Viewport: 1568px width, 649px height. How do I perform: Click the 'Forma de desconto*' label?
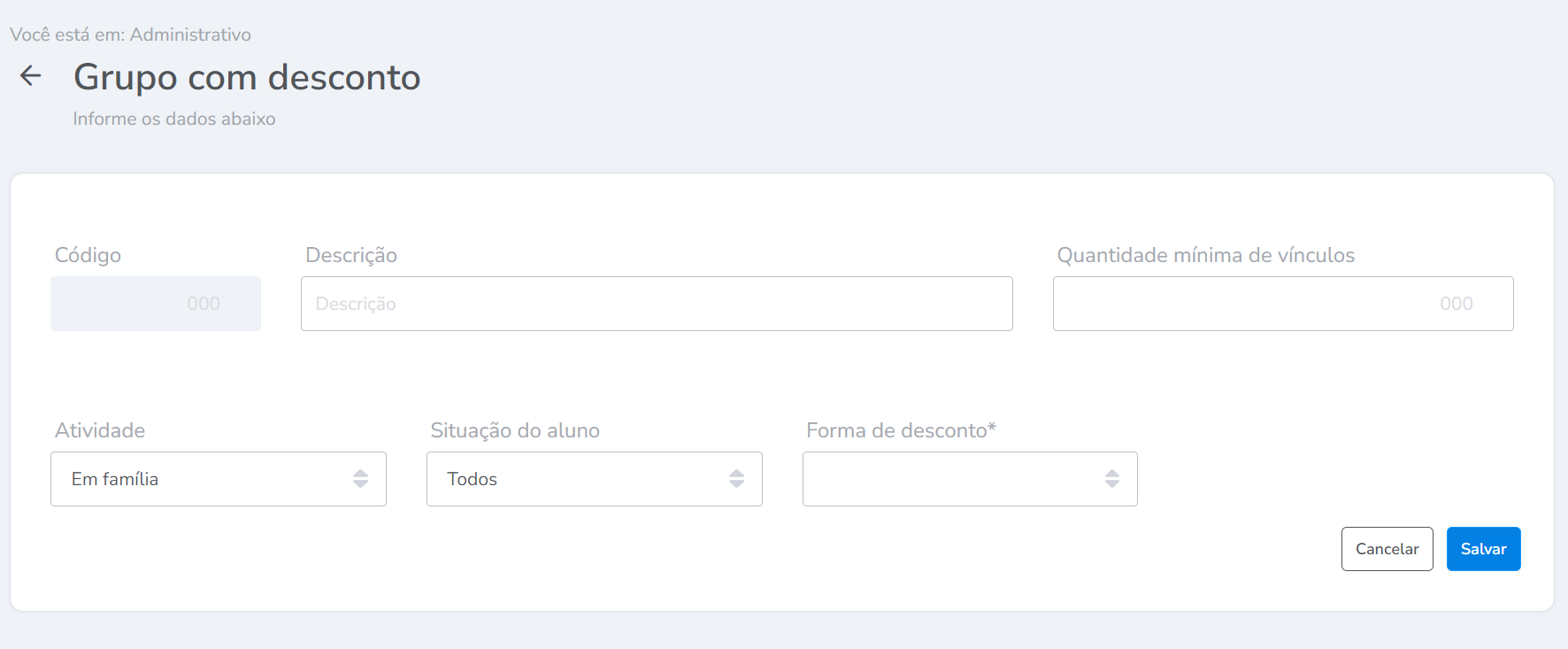pos(901,430)
